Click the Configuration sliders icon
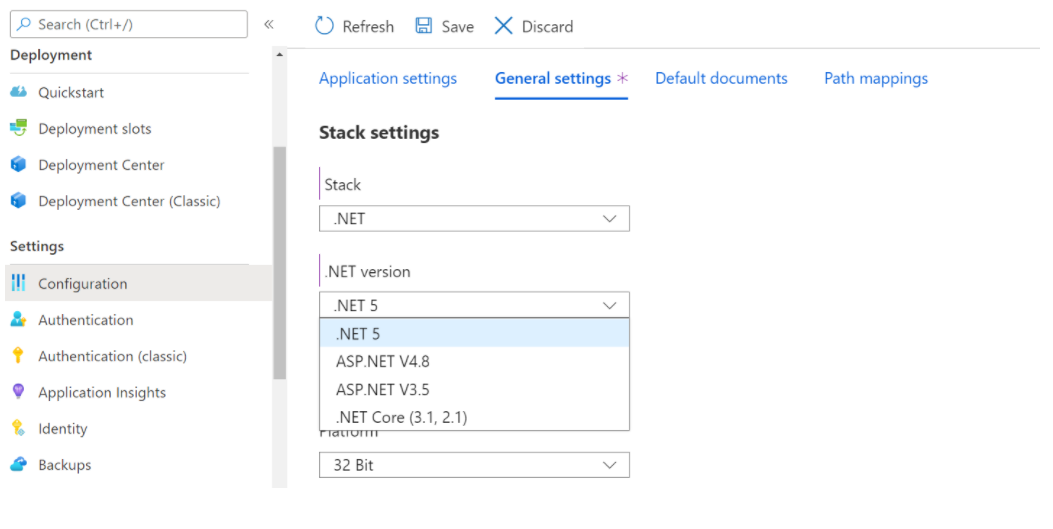 coord(18,284)
